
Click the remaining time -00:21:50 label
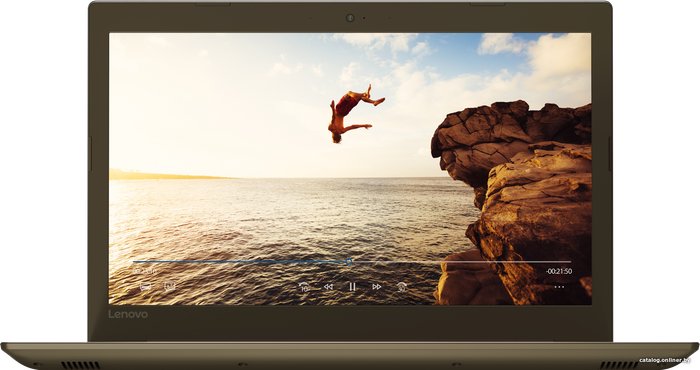pos(558,271)
